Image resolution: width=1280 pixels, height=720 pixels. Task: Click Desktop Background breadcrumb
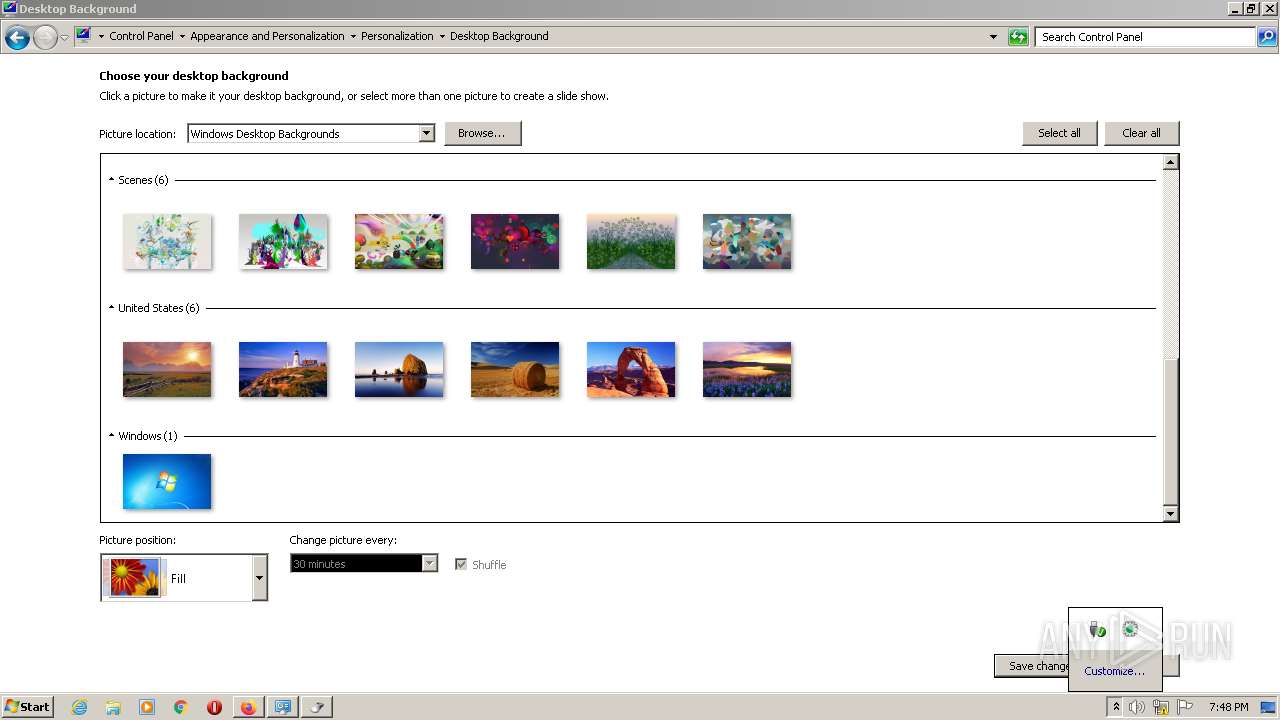pos(499,36)
